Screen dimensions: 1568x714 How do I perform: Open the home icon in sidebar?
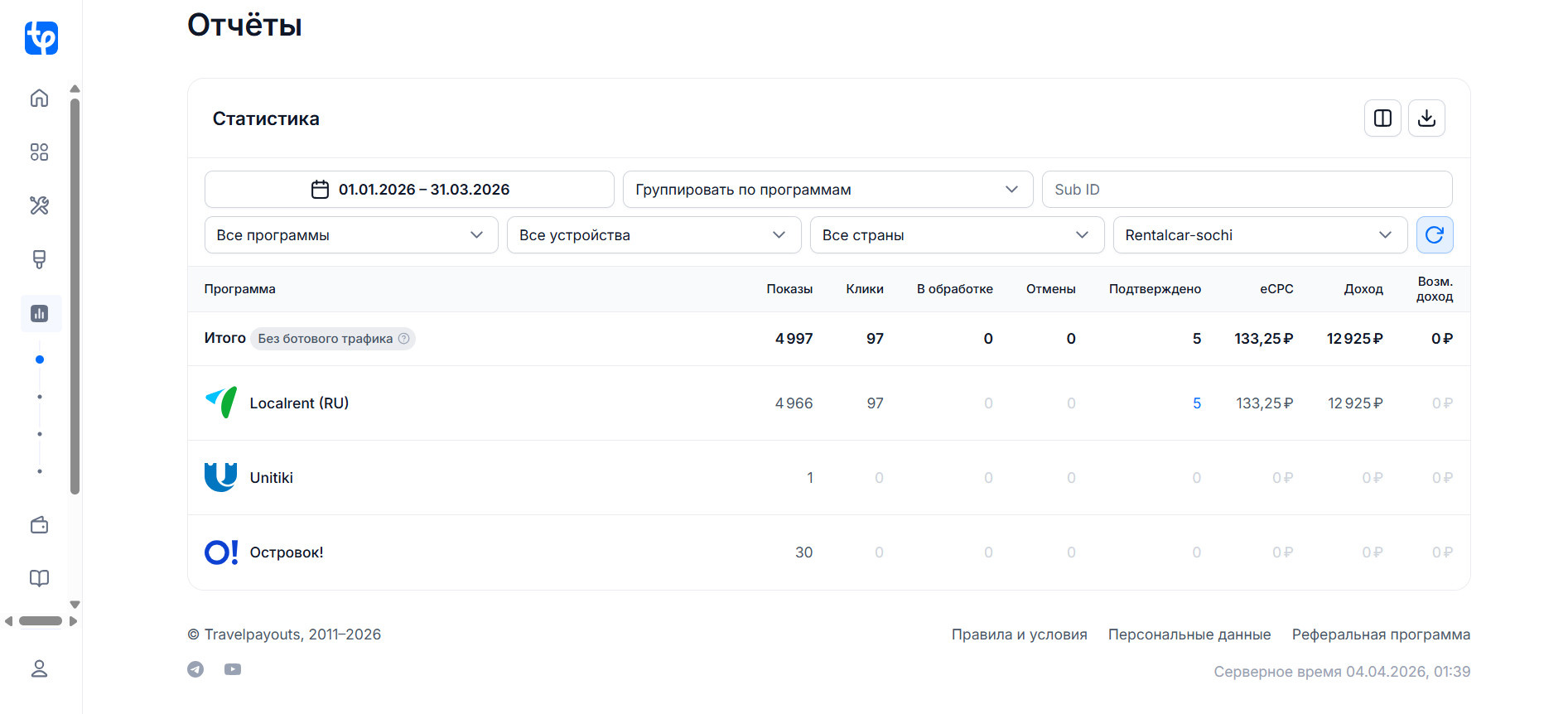(39, 98)
